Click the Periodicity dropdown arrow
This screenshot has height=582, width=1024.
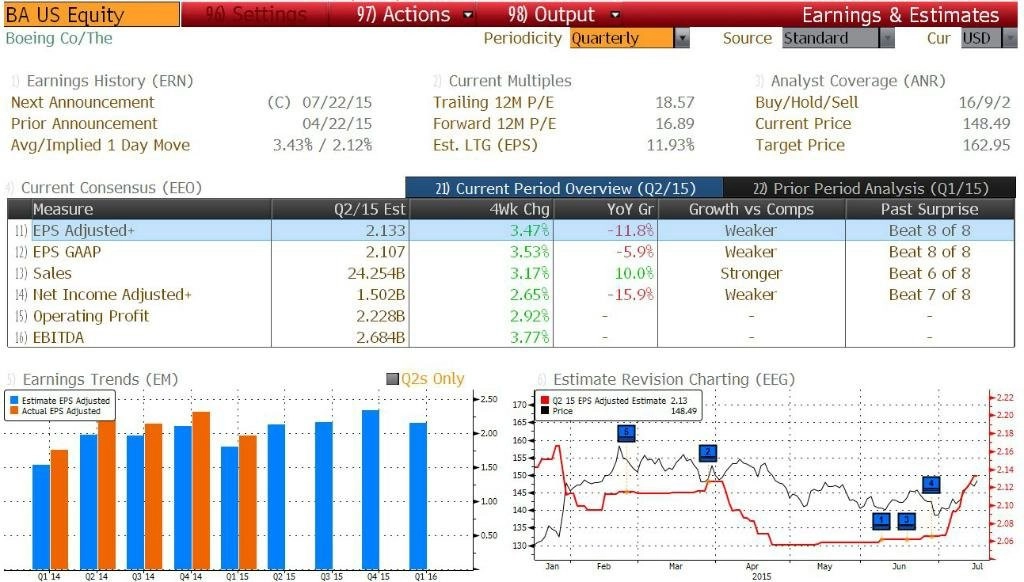pyautogui.click(x=681, y=39)
